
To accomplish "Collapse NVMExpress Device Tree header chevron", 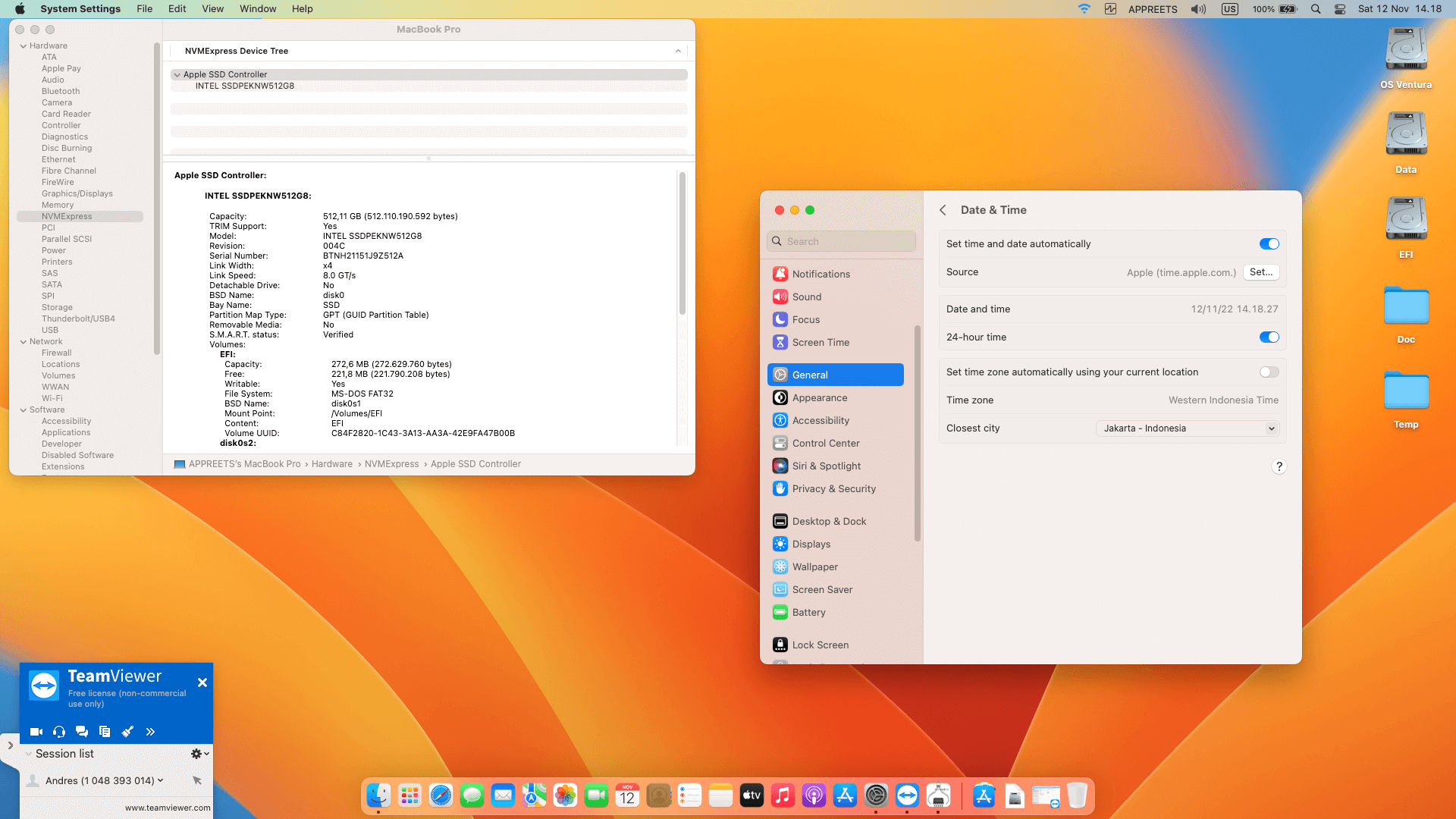I will [678, 51].
